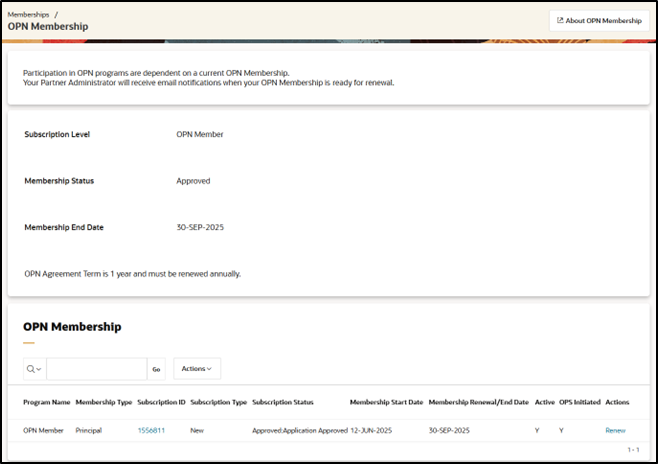The width and height of the screenshot is (658, 464).
Task: Expand the Actions dropdown menu
Action: pos(197,368)
